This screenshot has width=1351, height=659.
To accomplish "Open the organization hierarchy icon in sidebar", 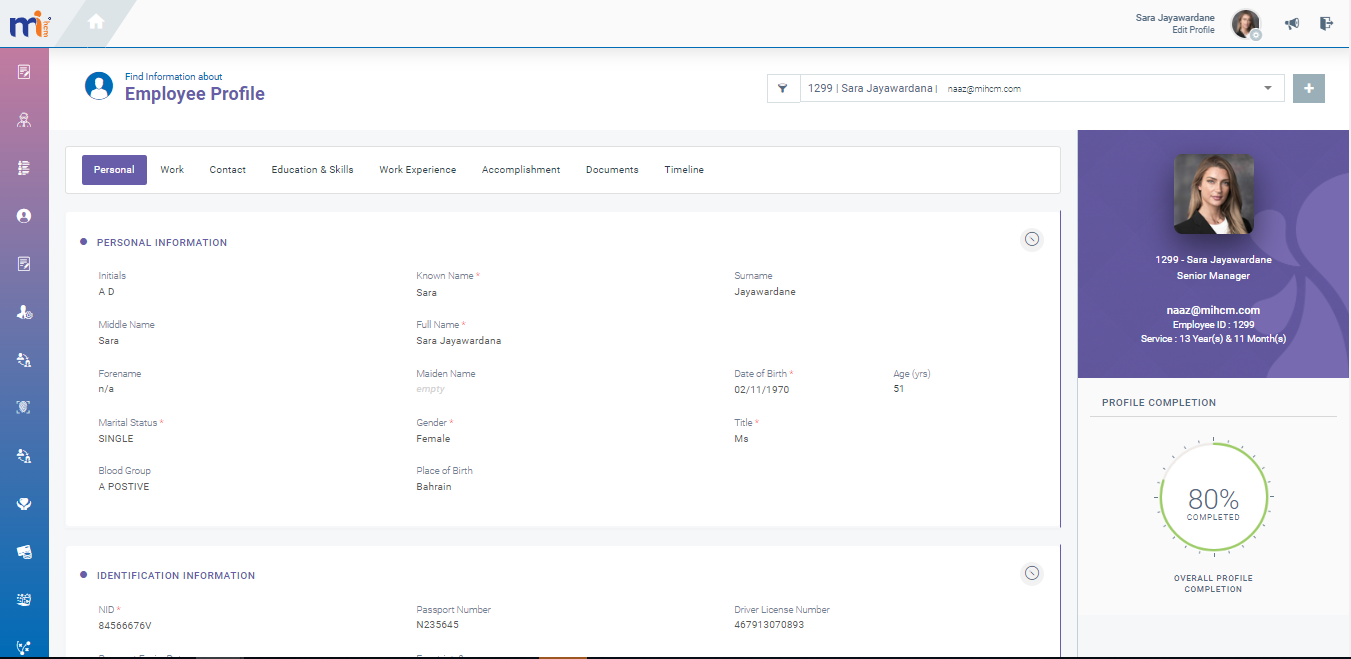I will pos(24,167).
